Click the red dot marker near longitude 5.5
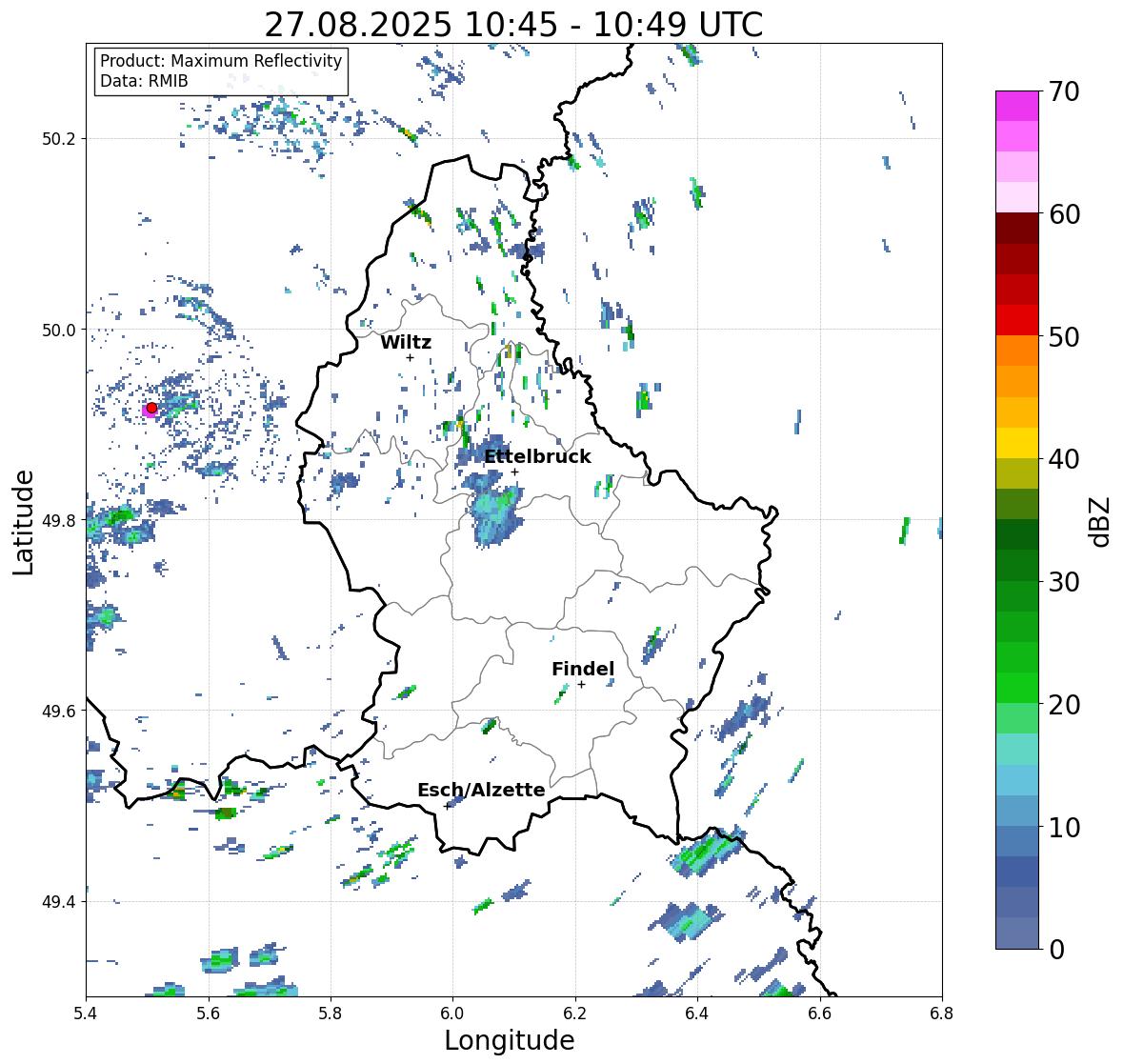Image resolution: width=1123 pixels, height=1064 pixels. (x=151, y=408)
